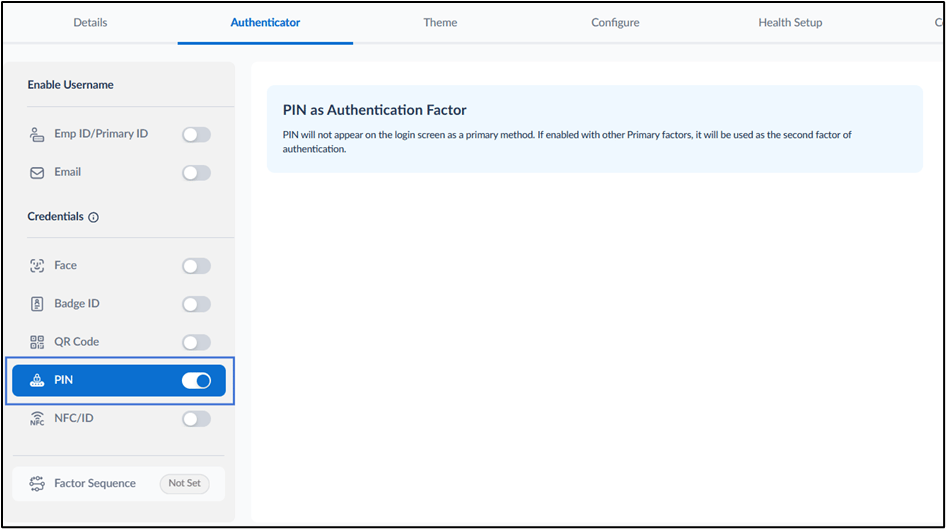Select the Emp ID/Primary ID label

101,133
